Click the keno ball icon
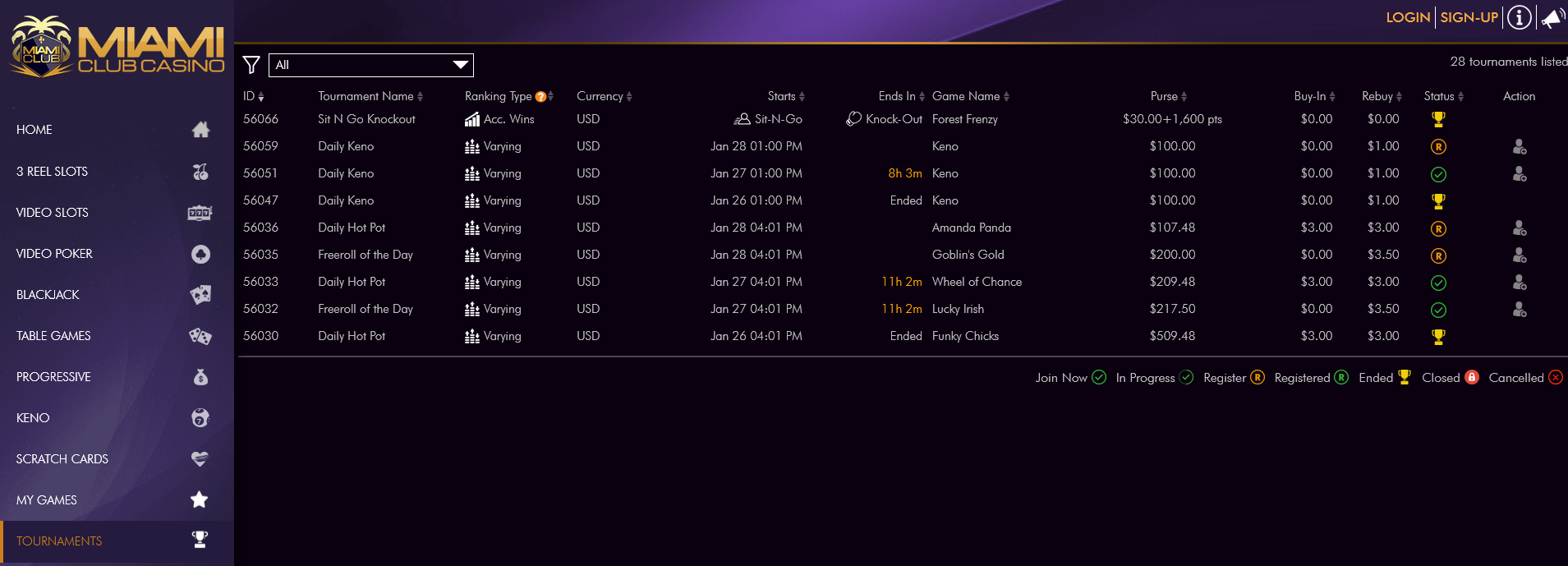The image size is (1568, 566). coord(200,418)
